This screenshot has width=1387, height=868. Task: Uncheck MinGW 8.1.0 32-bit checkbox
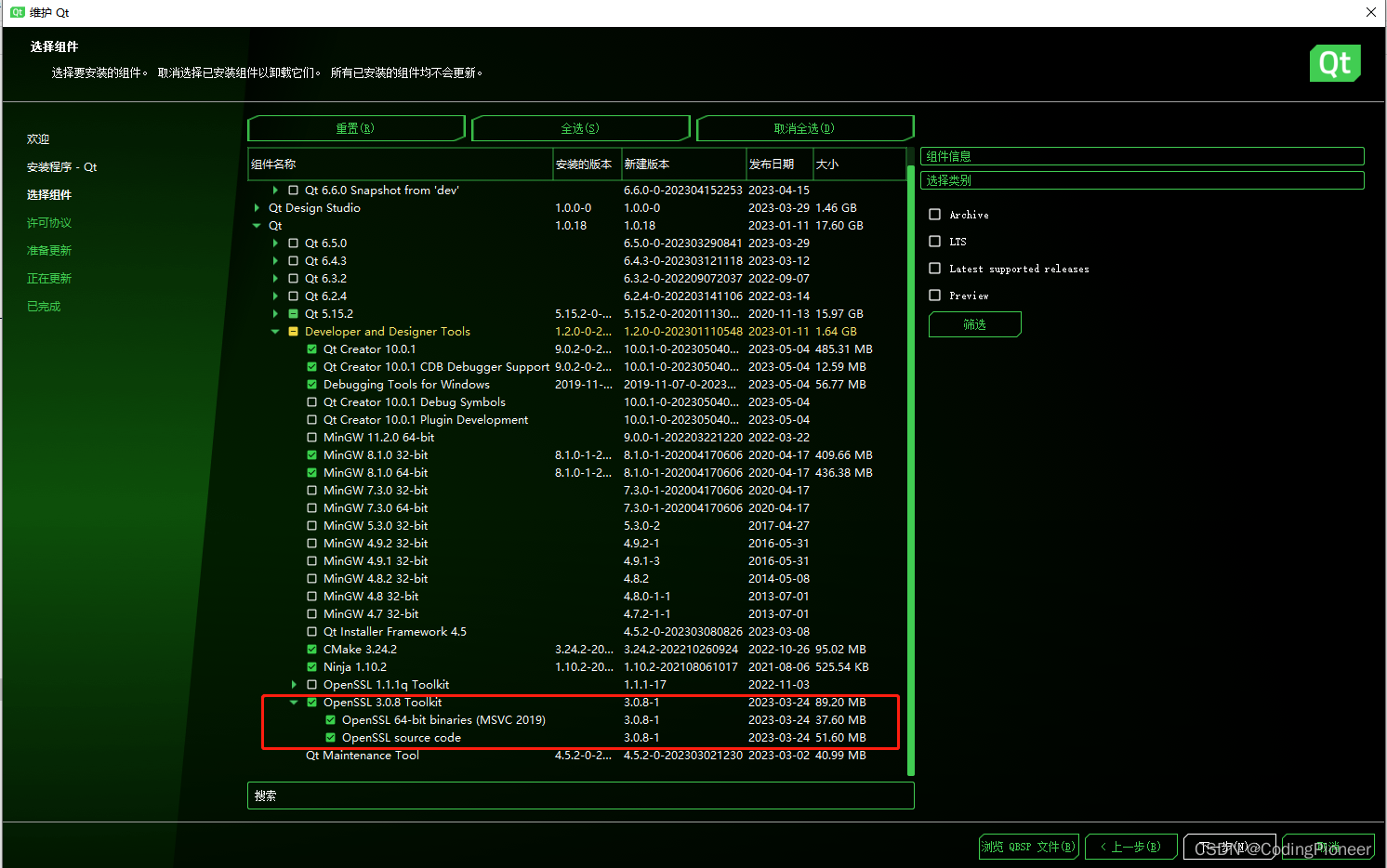coord(312,455)
